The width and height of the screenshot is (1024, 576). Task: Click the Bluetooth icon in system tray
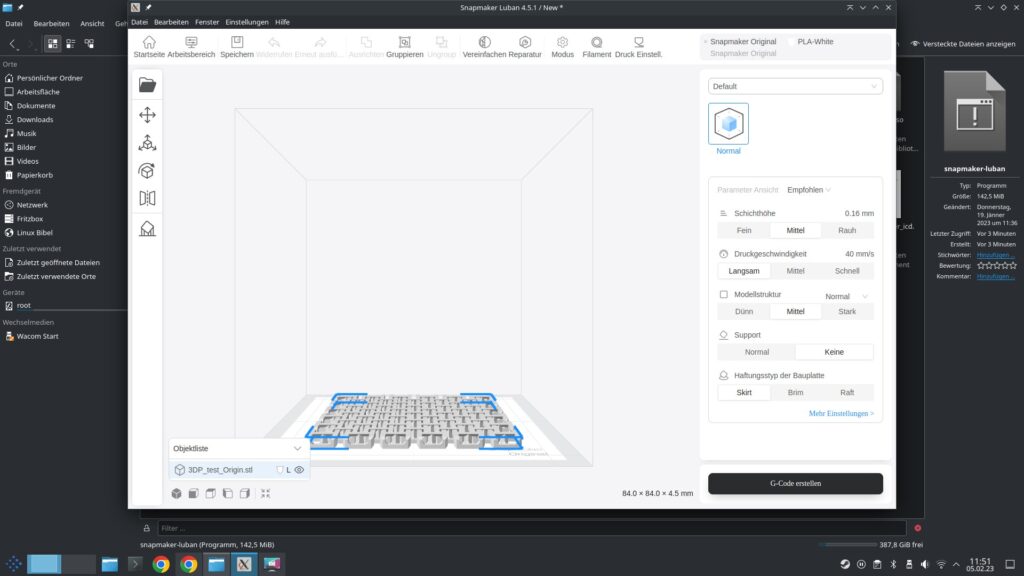893,564
